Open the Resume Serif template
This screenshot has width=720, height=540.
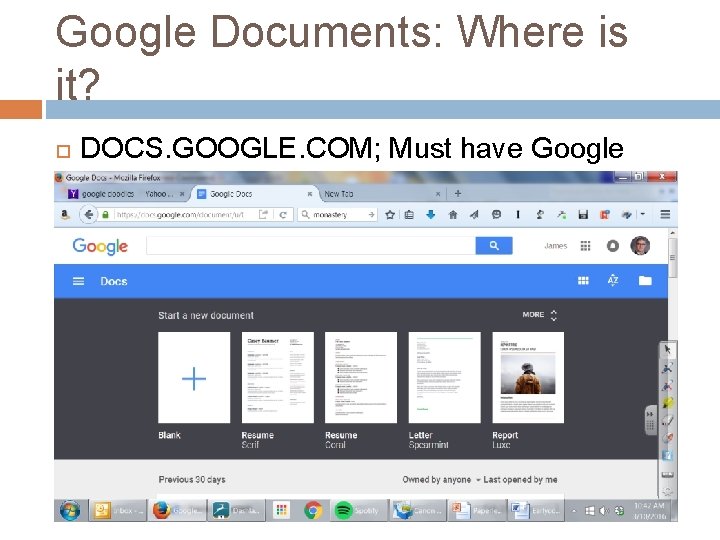click(x=277, y=377)
